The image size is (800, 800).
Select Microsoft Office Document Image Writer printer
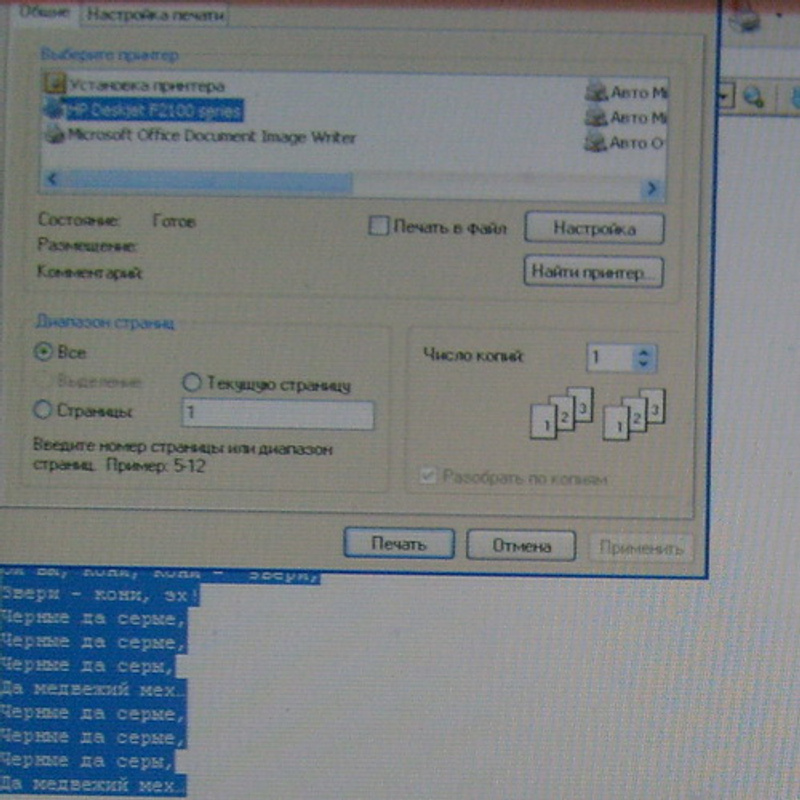(x=201, y=136)
